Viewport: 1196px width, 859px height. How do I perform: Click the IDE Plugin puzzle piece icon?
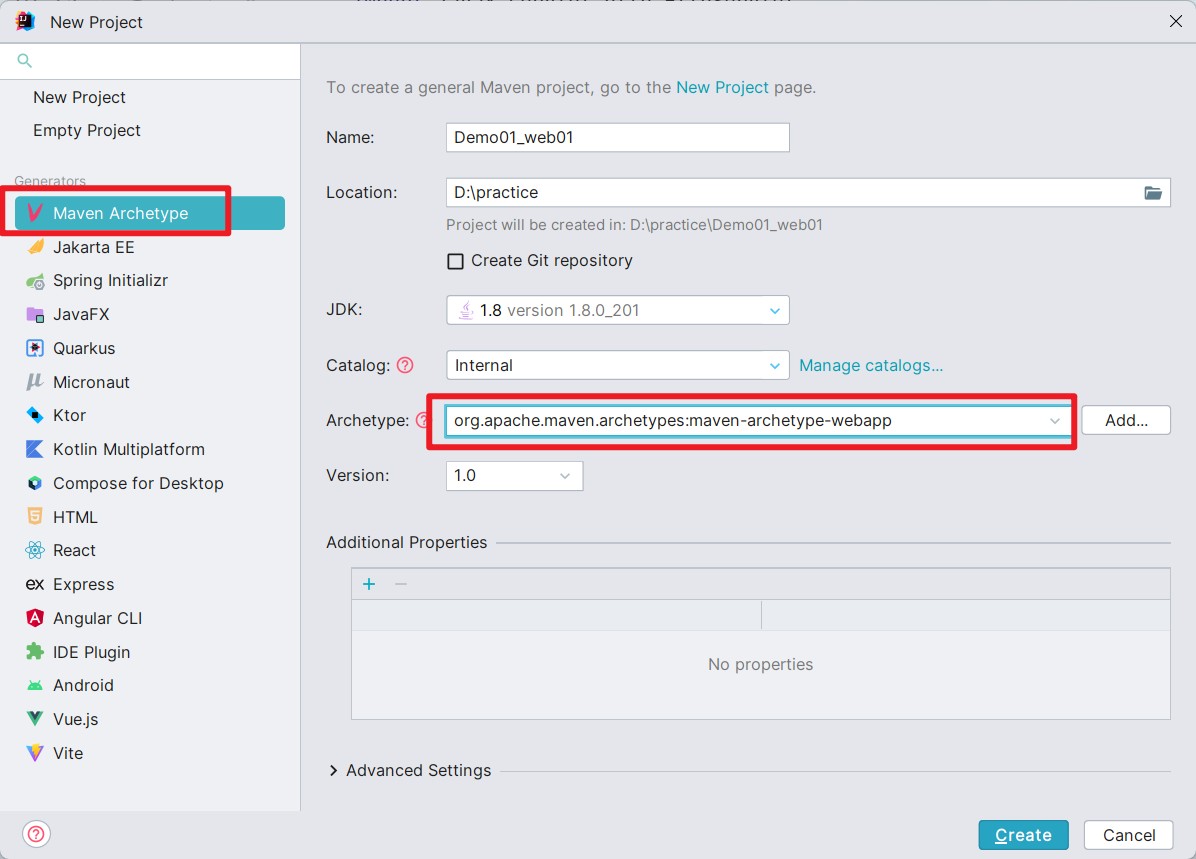[x=35, y=651]
